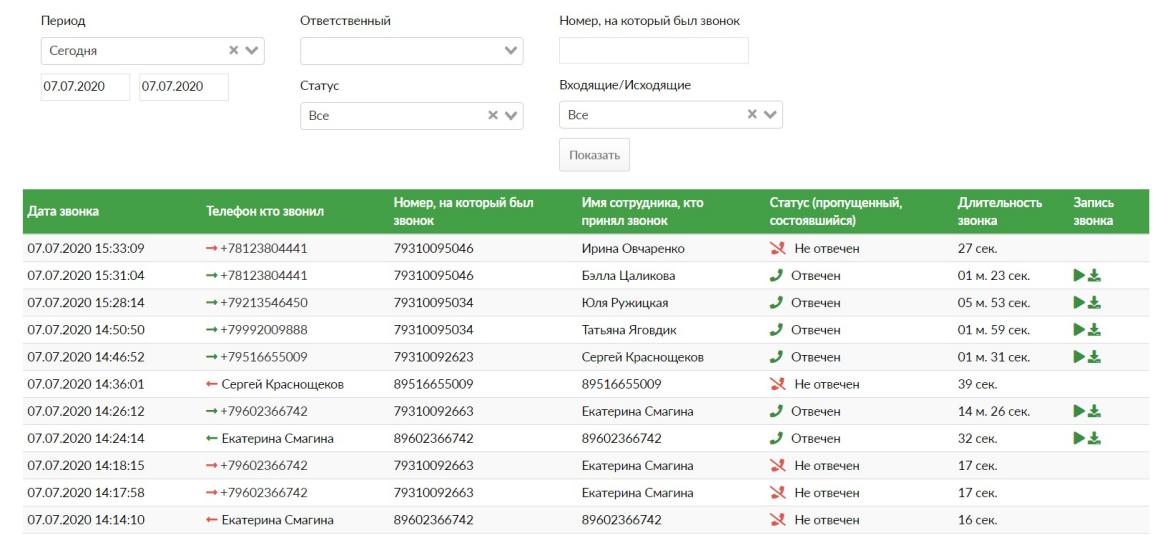
Task: Expand the Статус dropdown list
Action: click(x=511, y=116)
